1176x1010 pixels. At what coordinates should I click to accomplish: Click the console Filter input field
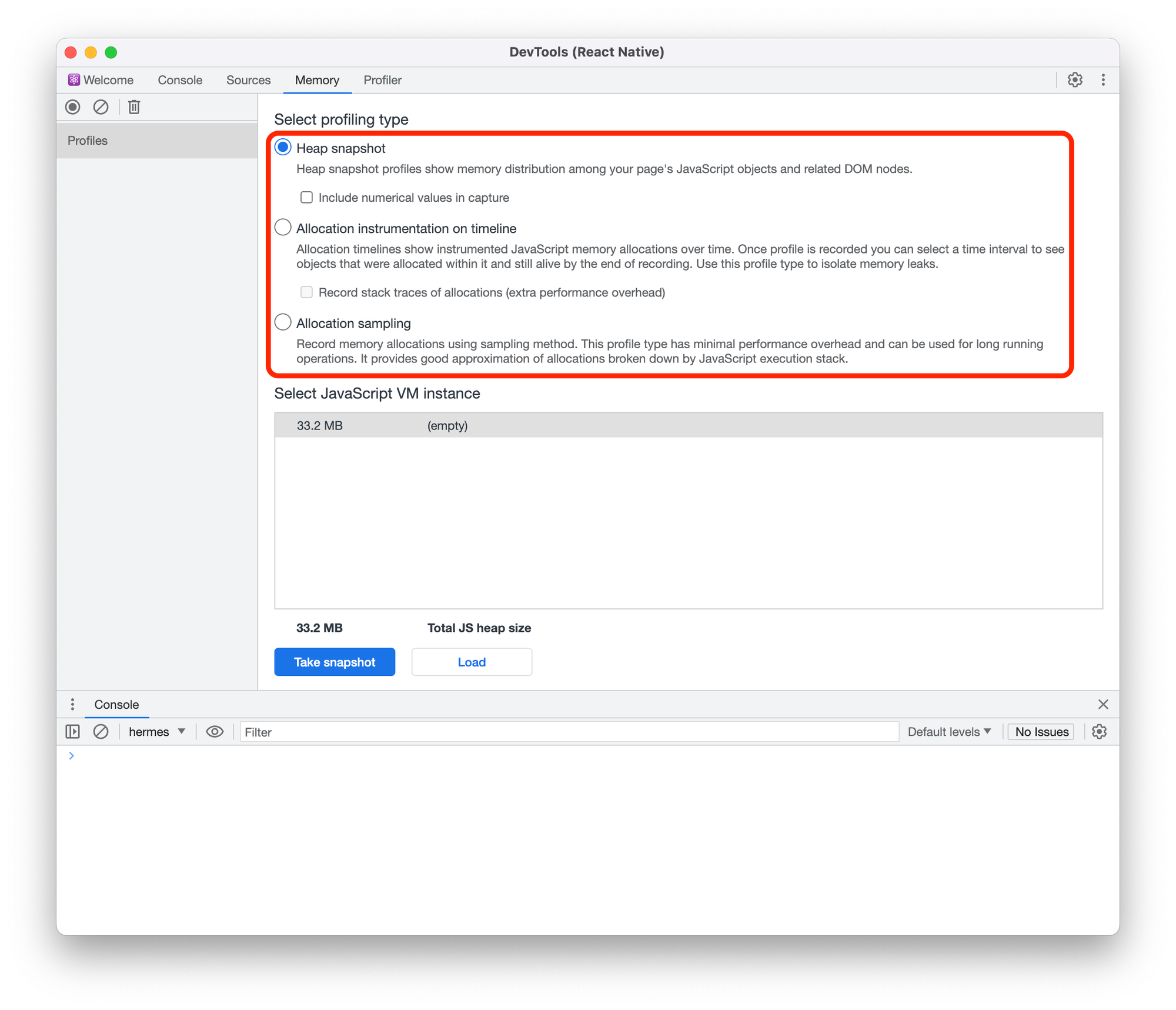point(569,731)
